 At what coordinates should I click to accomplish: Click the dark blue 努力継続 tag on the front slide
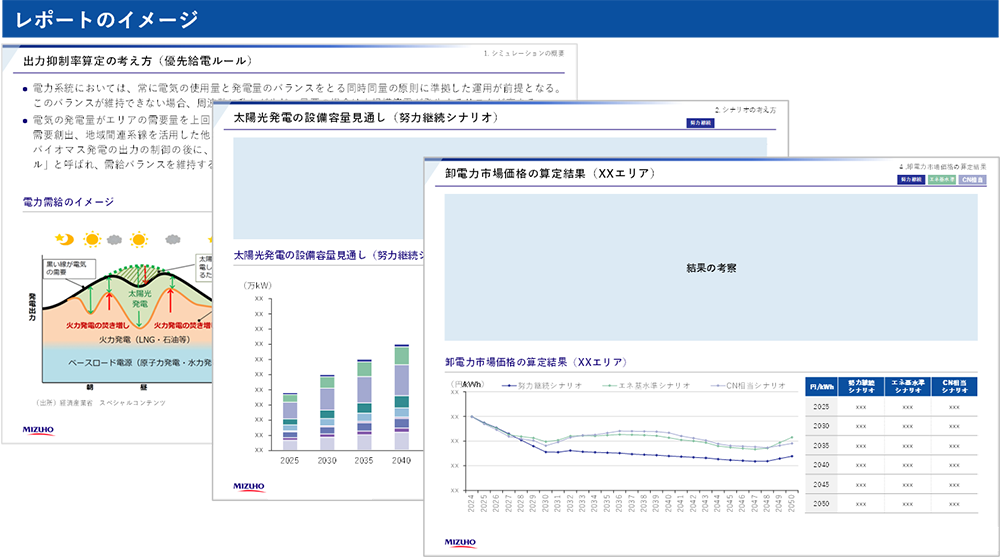pyautogui.click(x=911, y=180)
